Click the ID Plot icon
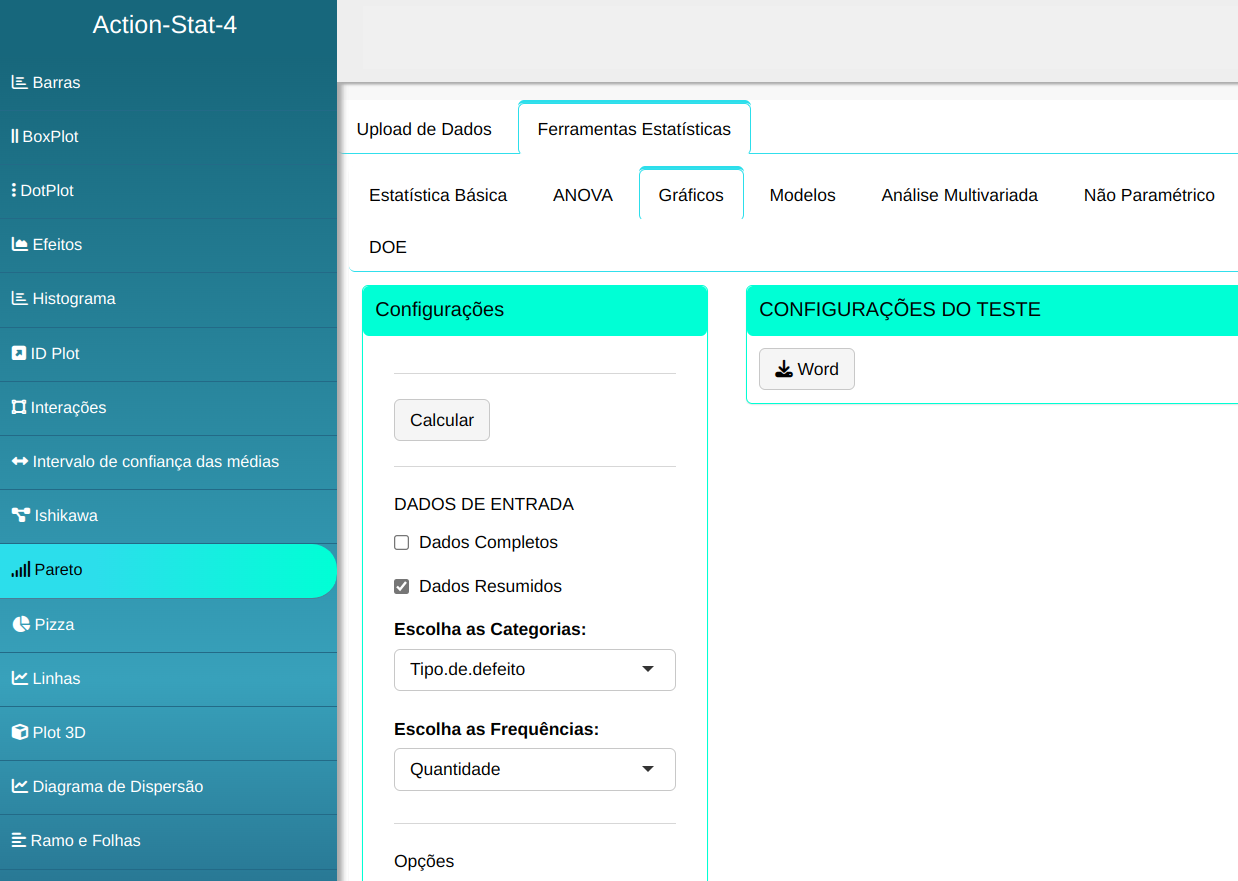This screenshot has height=881, width=1238. [19, 354]
